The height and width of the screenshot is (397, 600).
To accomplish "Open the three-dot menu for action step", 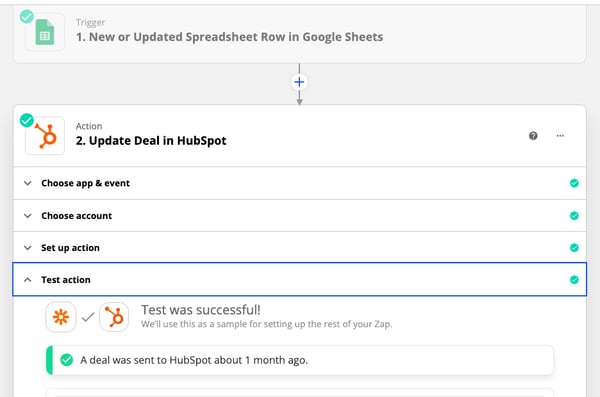I will (560, 136).
